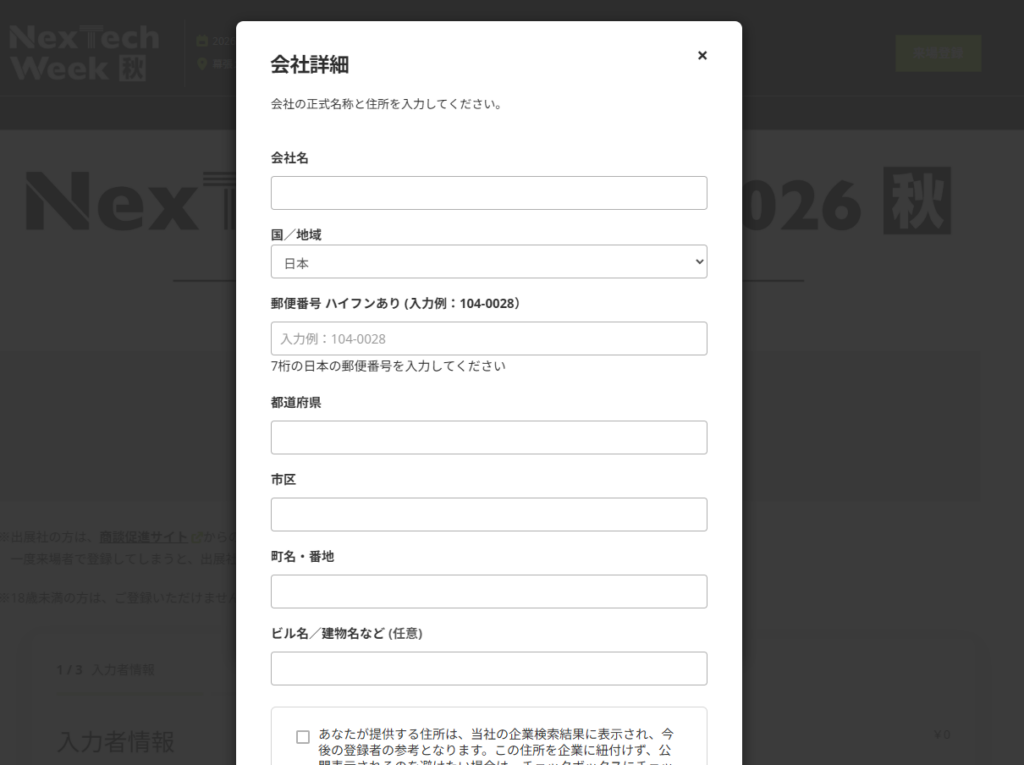Click the 1/3 入力者情報 step label
This screenshot has width=1024, height=765.
(105, 670)
